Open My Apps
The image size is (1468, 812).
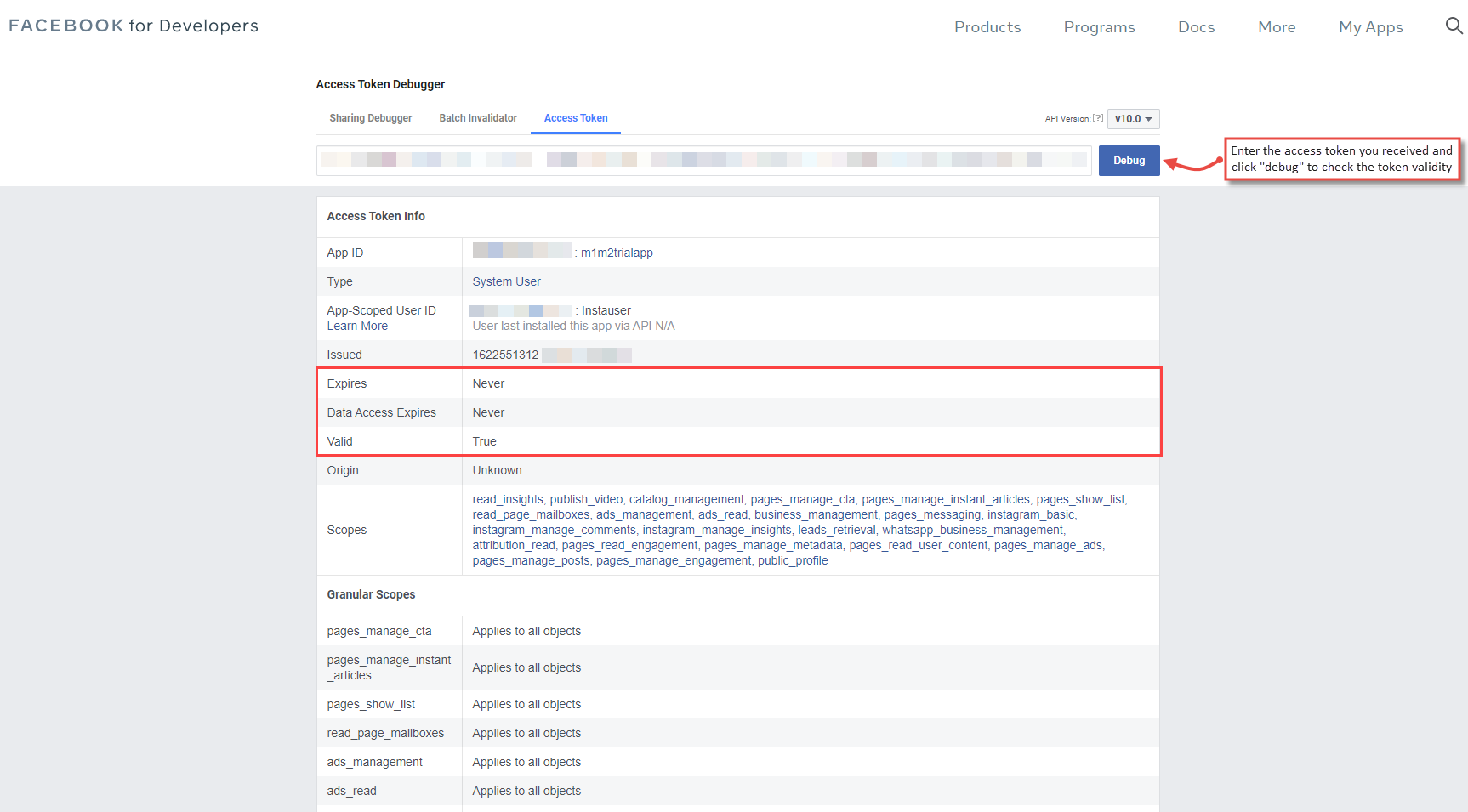tap(1371, 27)
